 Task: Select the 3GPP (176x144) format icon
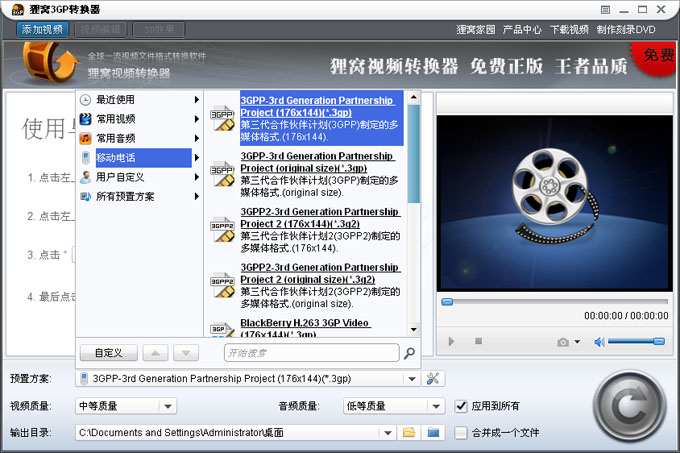point(222,118)
